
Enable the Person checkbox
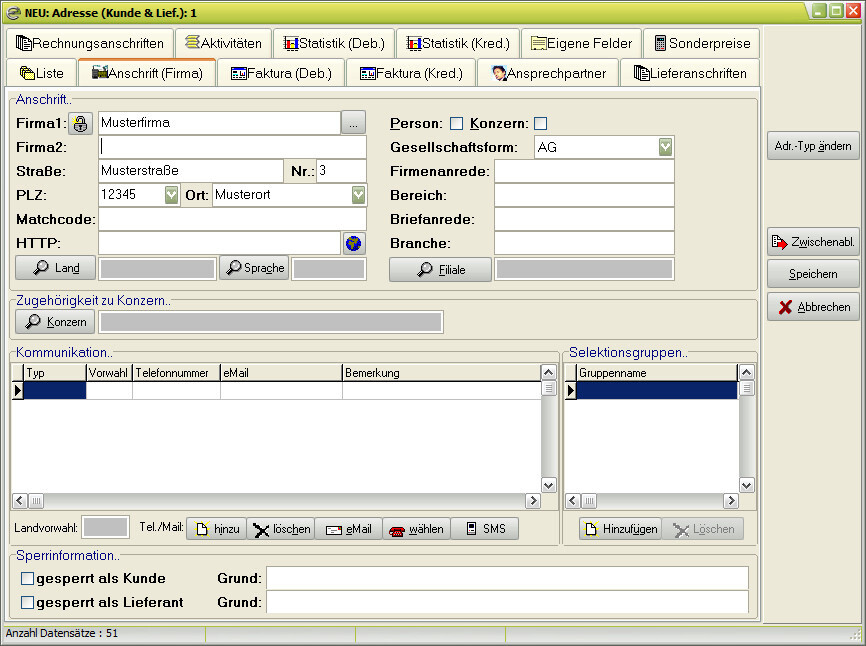[456, 124]
